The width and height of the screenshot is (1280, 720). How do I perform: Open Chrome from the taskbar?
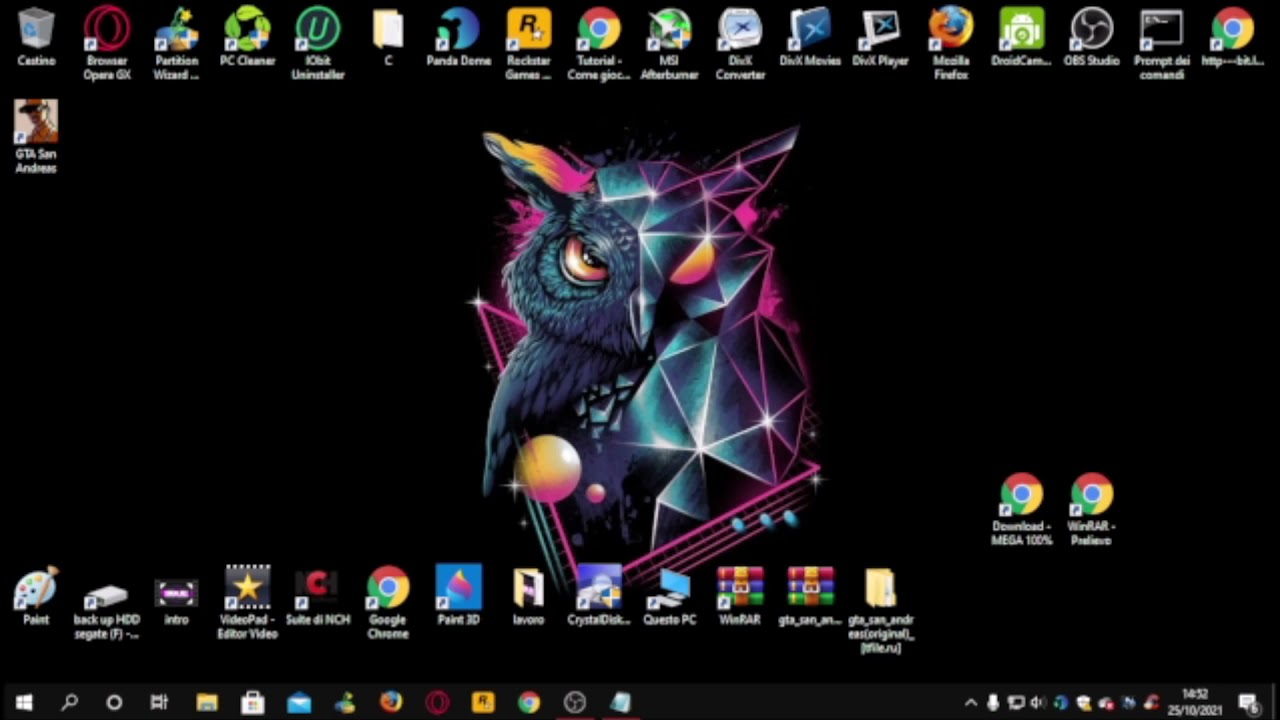(x=529, y=703)
